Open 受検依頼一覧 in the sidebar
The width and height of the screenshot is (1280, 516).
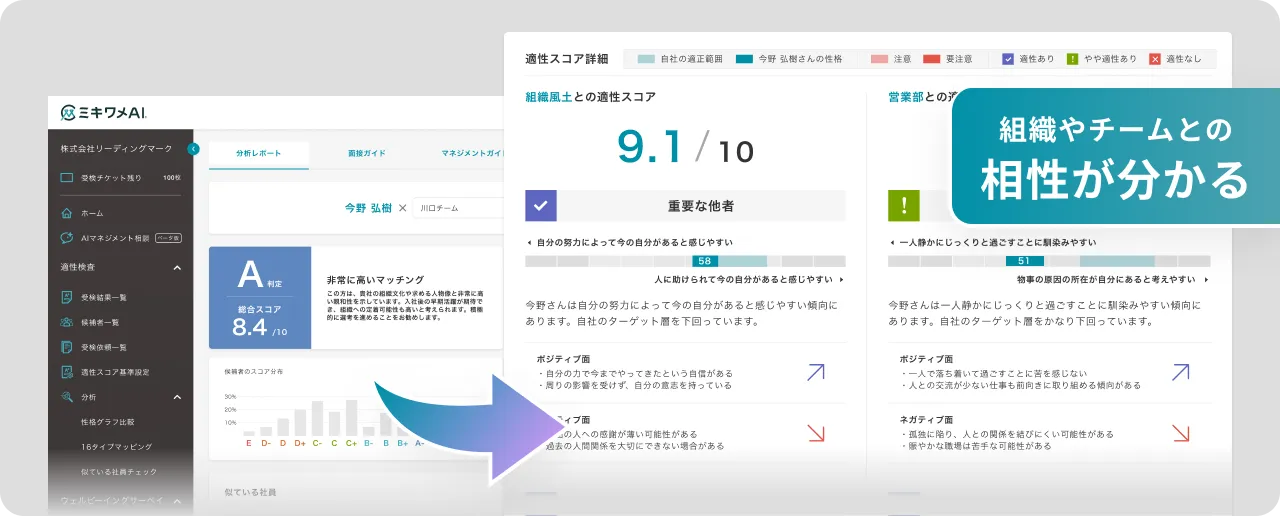[x=104, y=347]
